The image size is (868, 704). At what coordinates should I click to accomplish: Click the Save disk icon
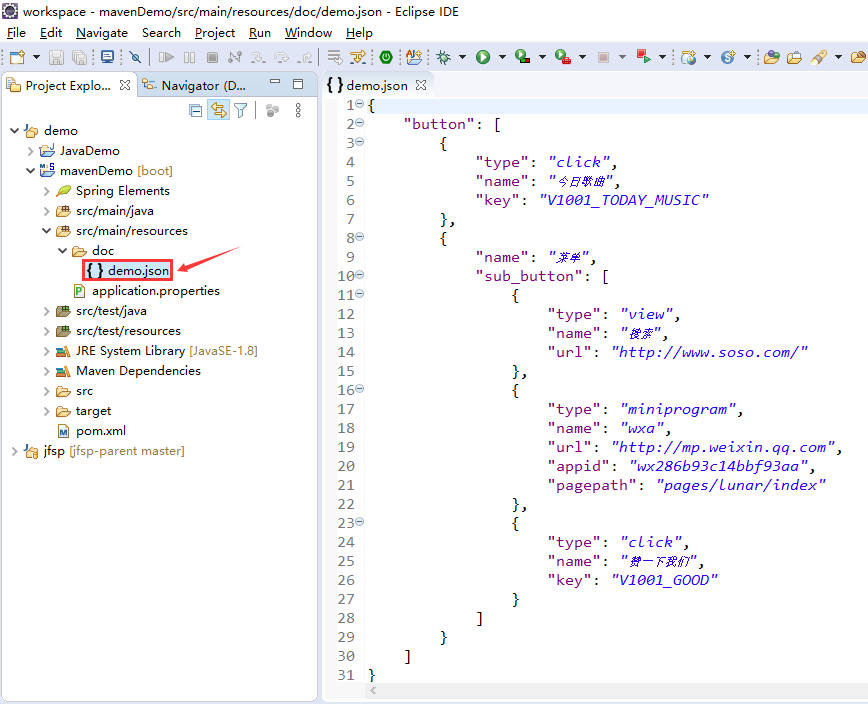[56, 57]
